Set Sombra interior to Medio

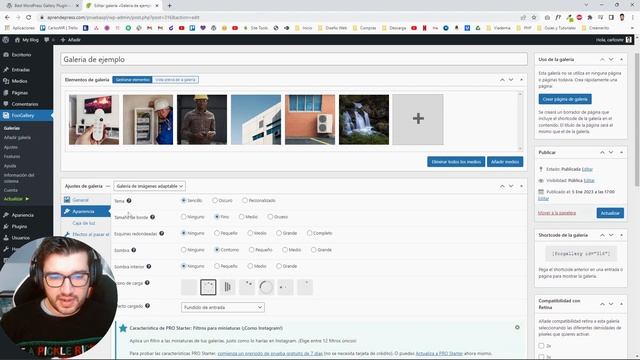tap(250, 266)
